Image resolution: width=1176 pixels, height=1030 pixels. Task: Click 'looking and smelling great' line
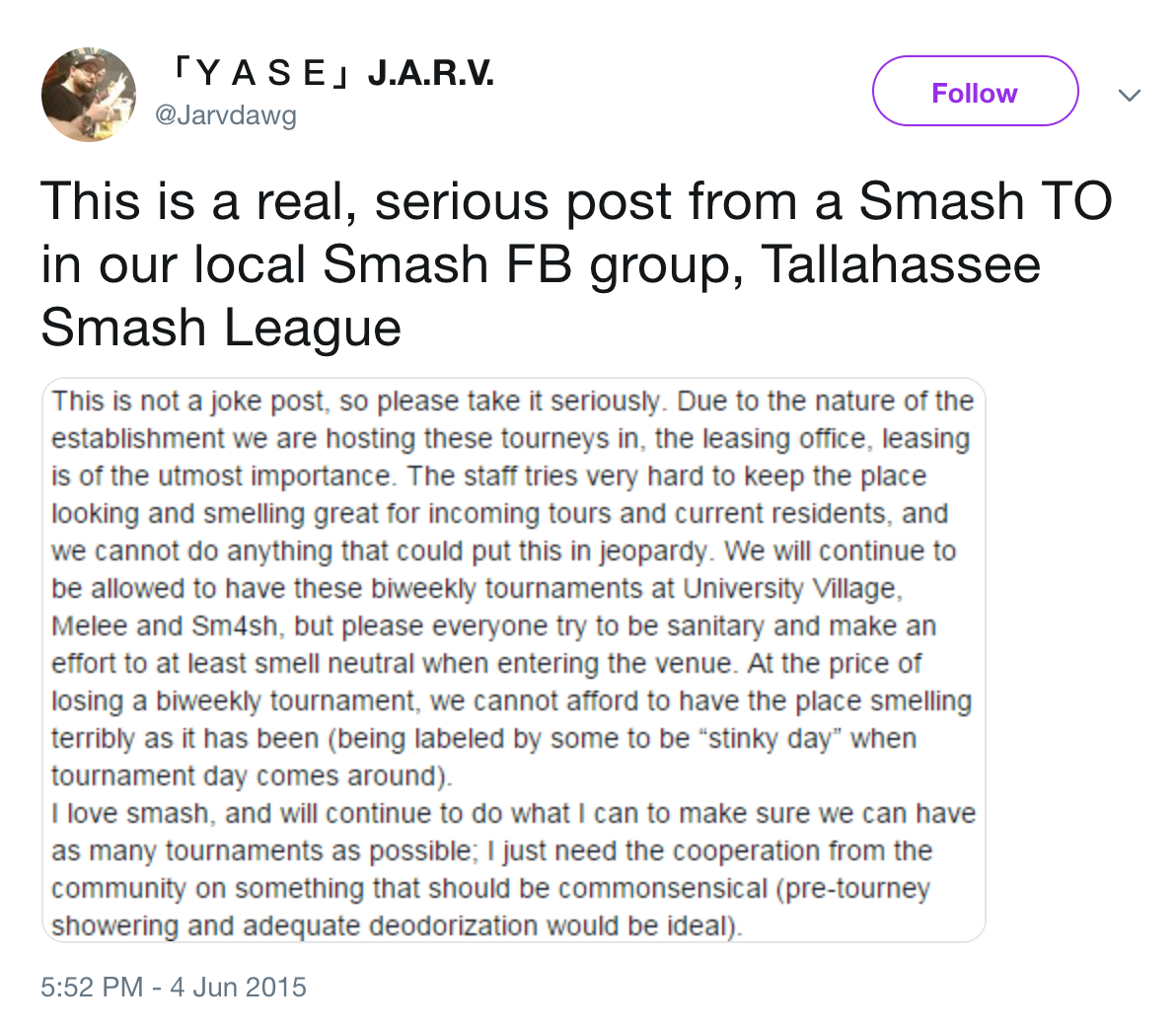click(x=499, y=514)
